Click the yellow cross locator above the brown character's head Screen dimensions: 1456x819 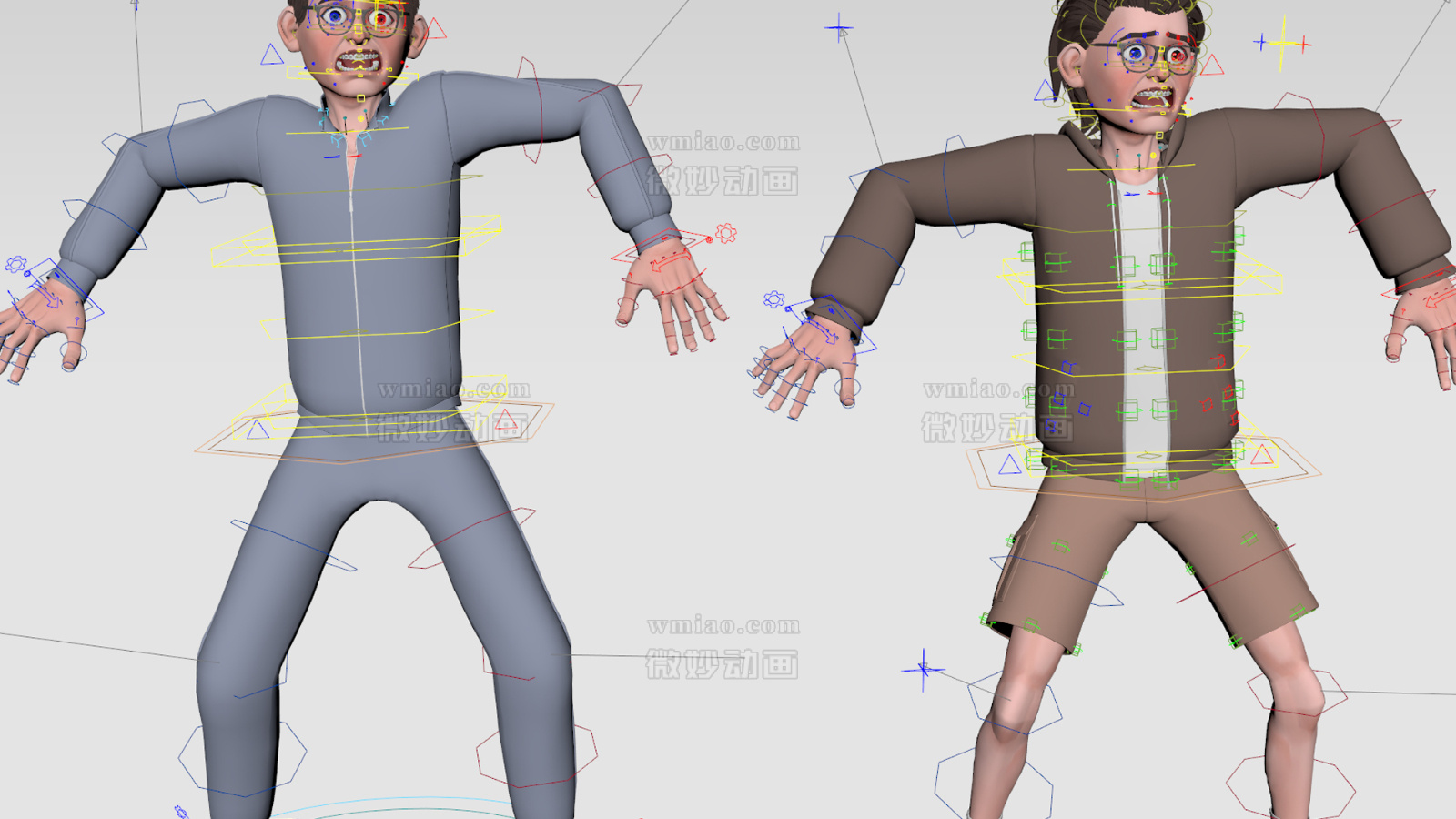[x=1283, y=42]
